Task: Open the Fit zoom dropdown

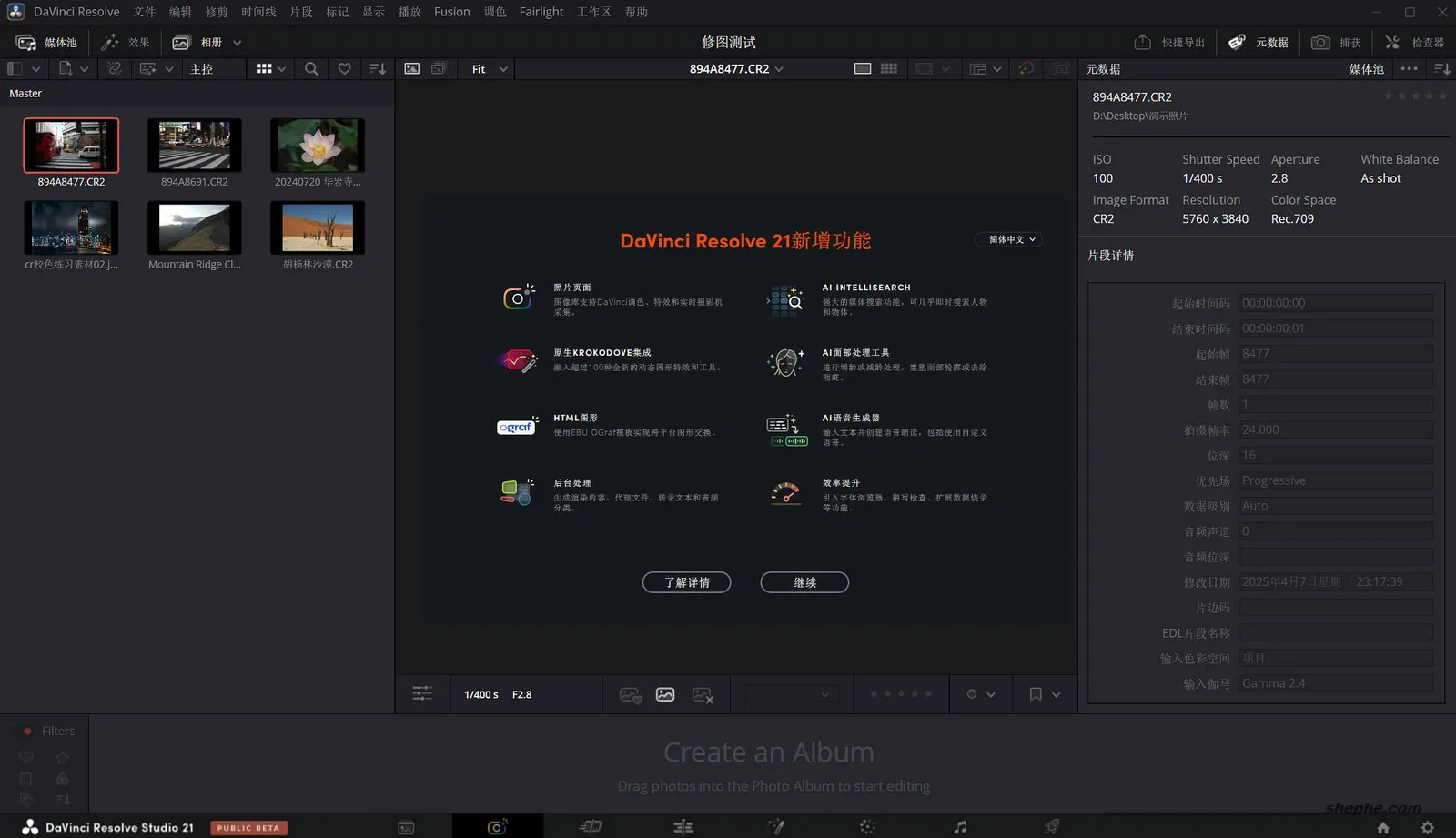Action: [x=490, y=68]
